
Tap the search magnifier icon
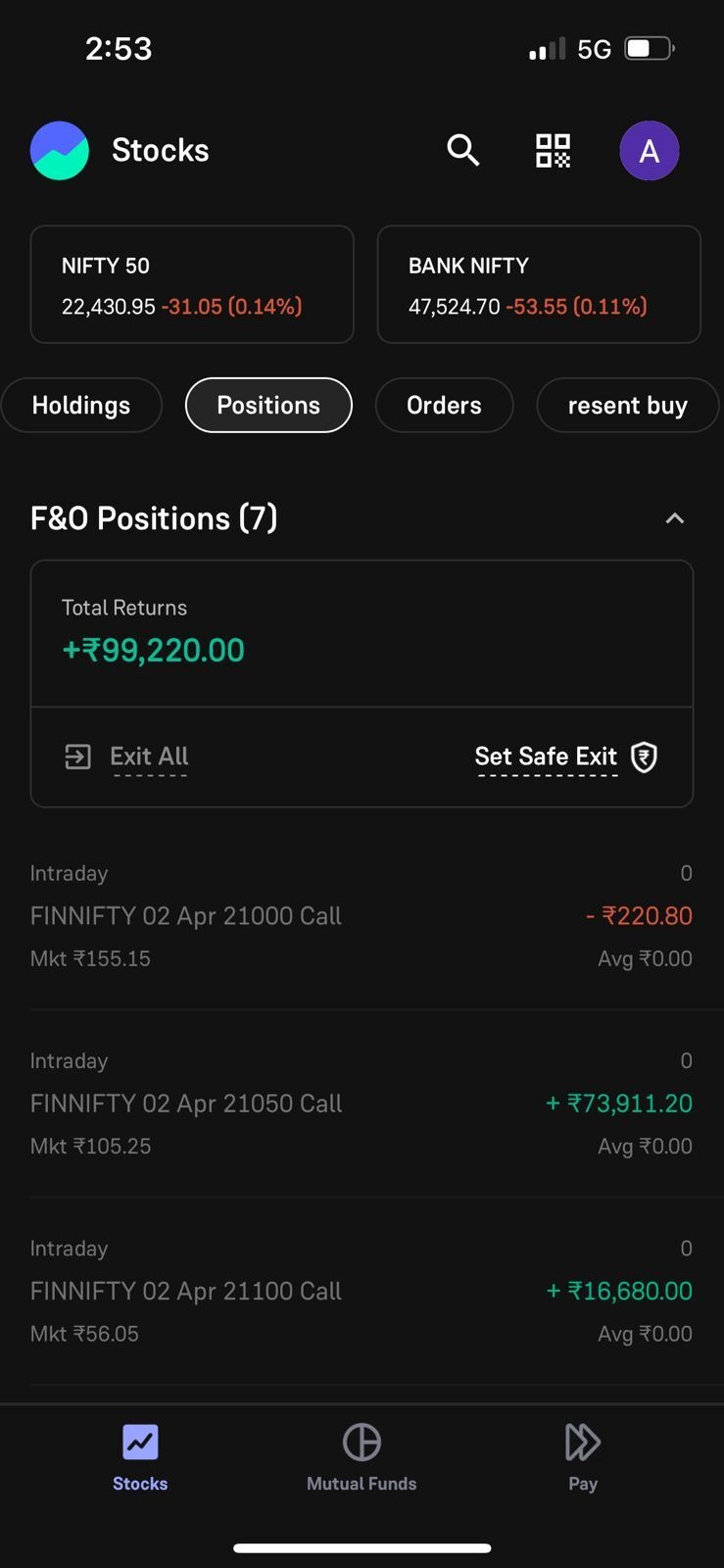pos(462,150)
